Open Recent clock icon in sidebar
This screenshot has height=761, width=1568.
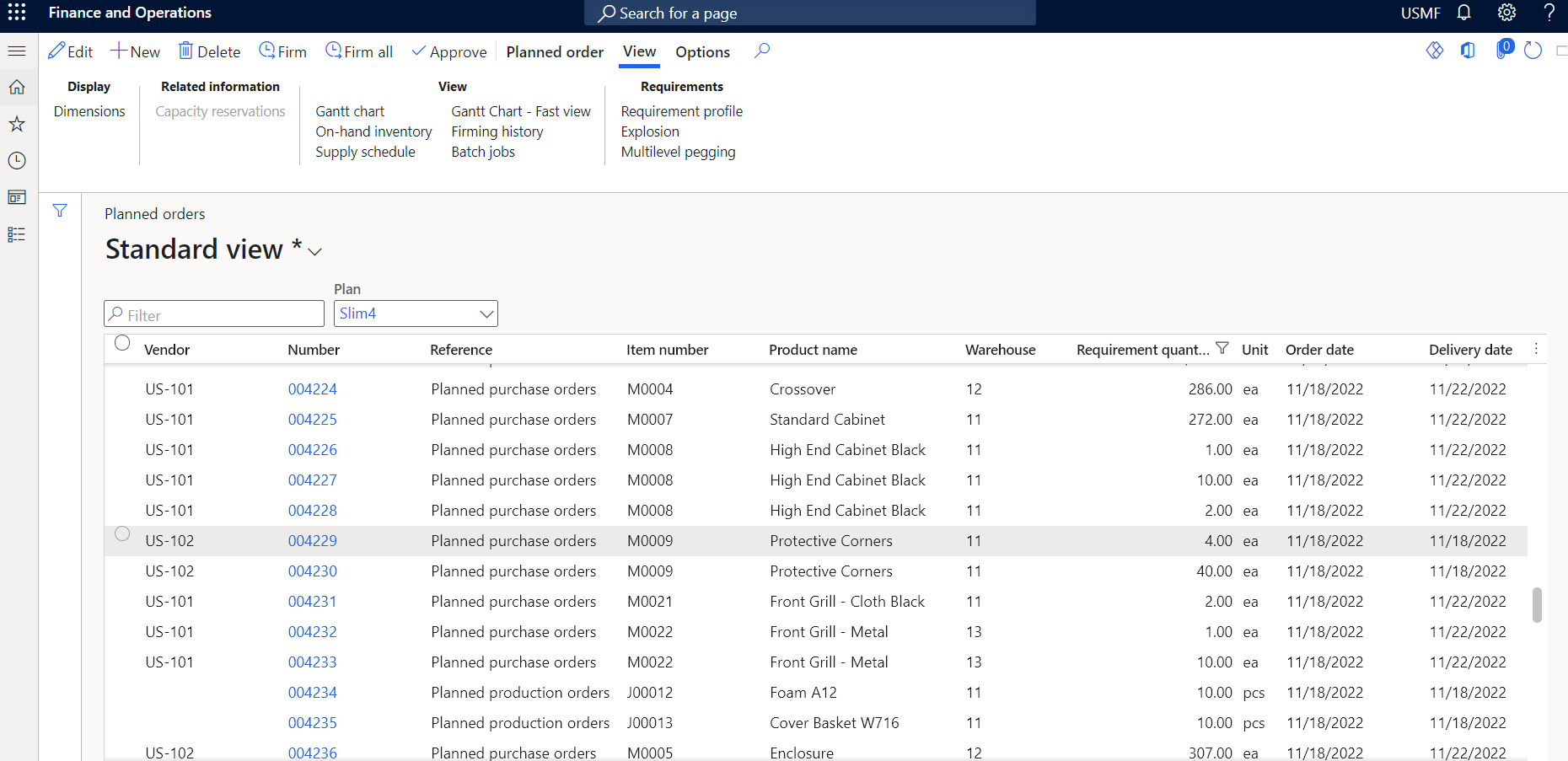[17, 161]
